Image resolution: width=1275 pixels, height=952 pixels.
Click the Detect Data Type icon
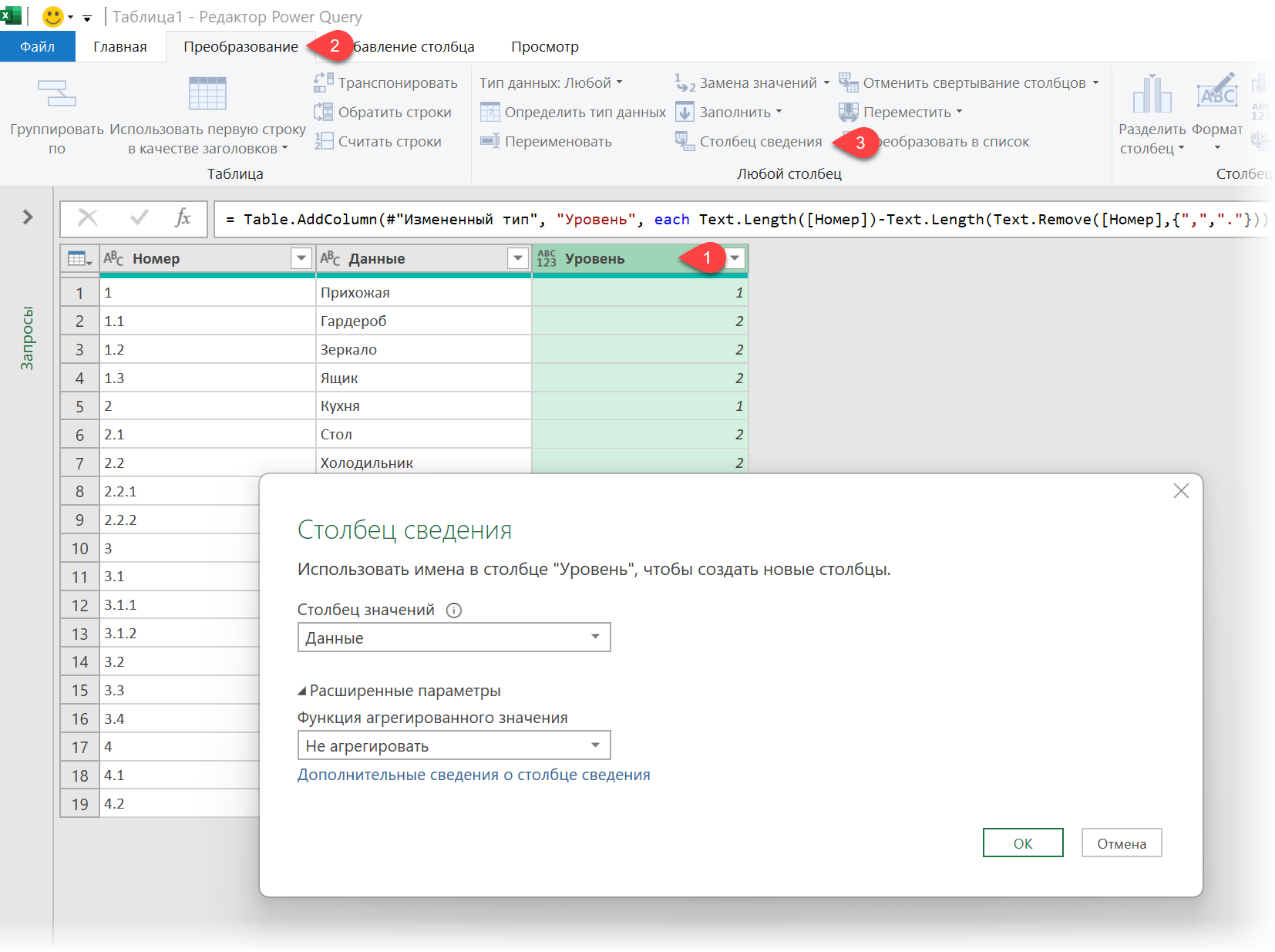490,112
